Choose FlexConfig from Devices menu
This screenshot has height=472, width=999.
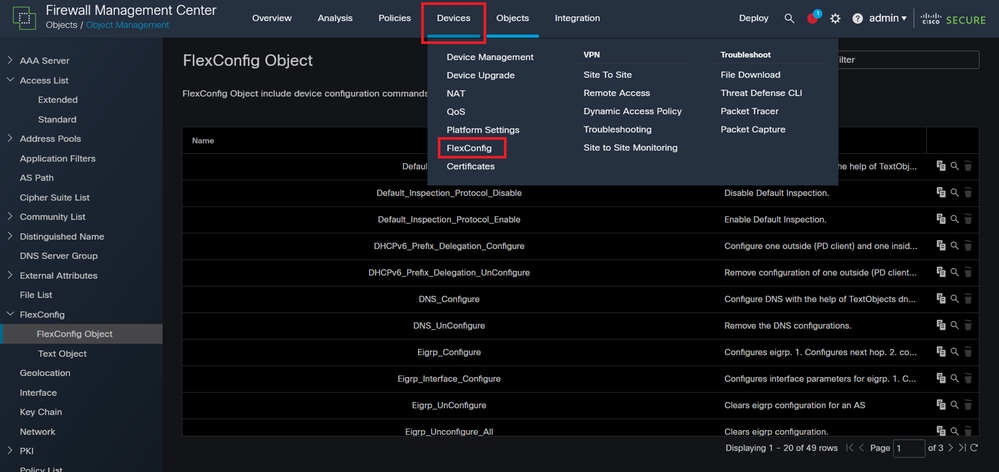469,148
